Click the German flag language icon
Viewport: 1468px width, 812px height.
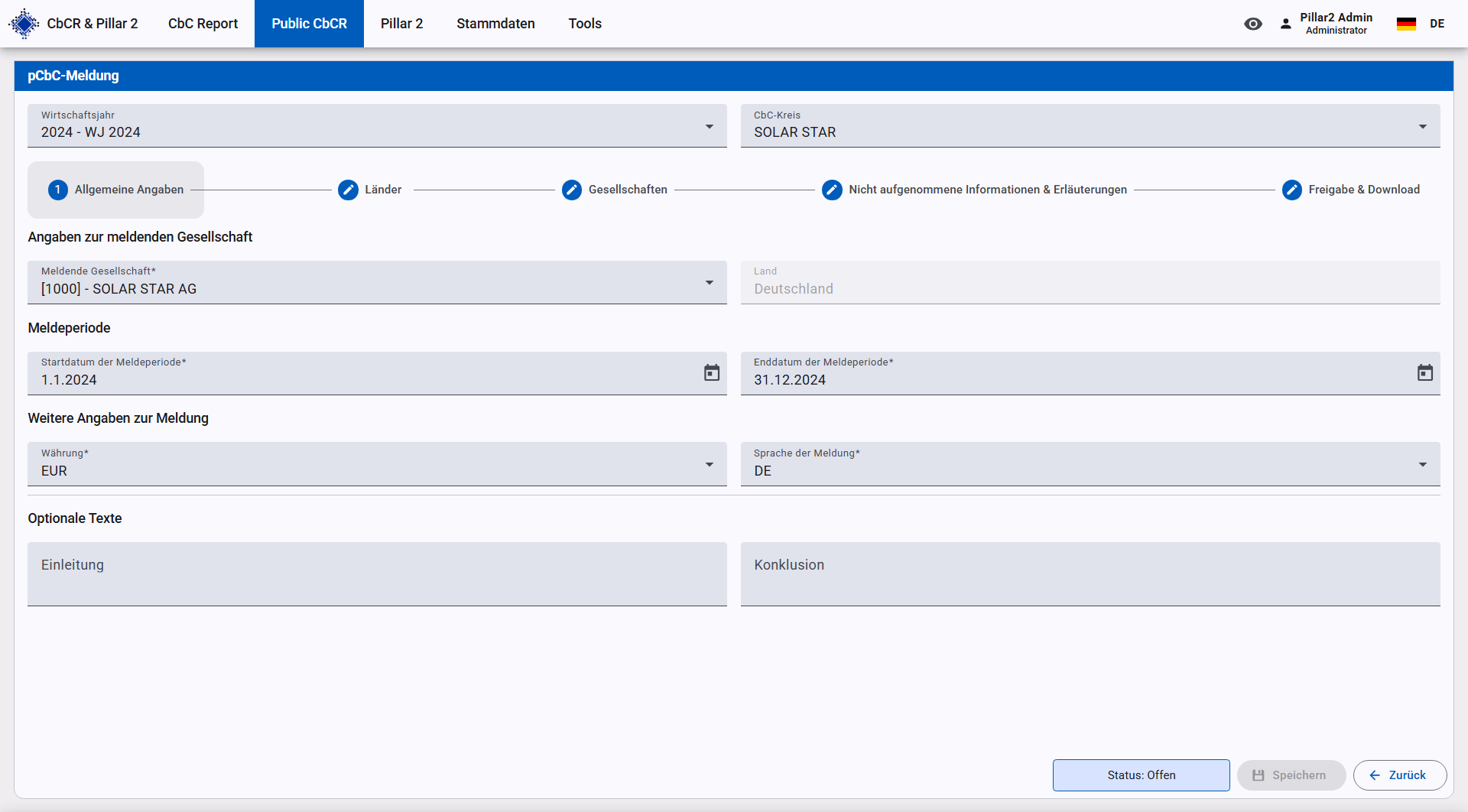click(x=1406, y=24)
